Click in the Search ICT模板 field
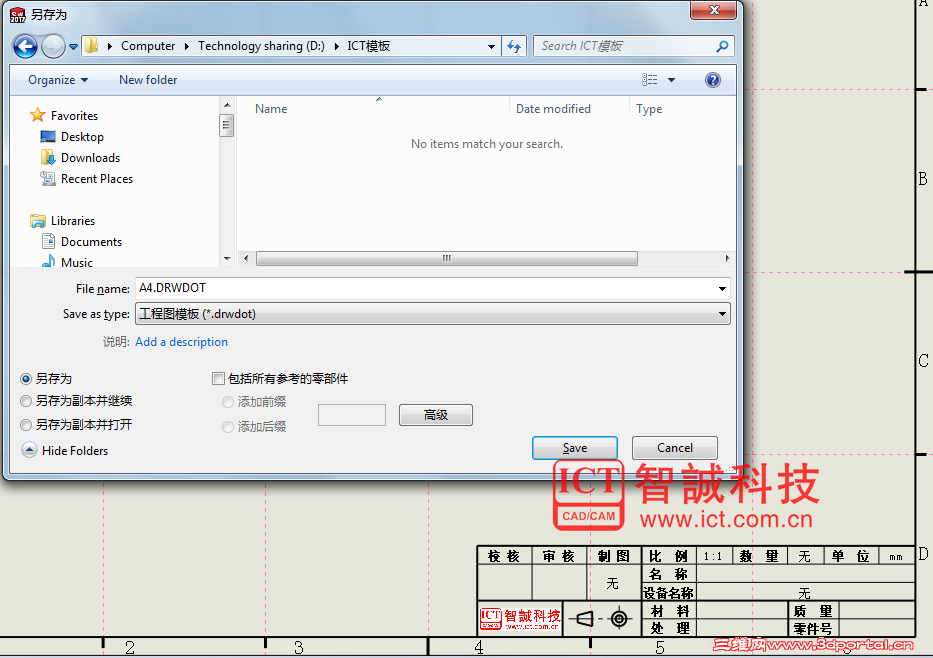This screenshot has height=658, width=933. click(625, 46)
